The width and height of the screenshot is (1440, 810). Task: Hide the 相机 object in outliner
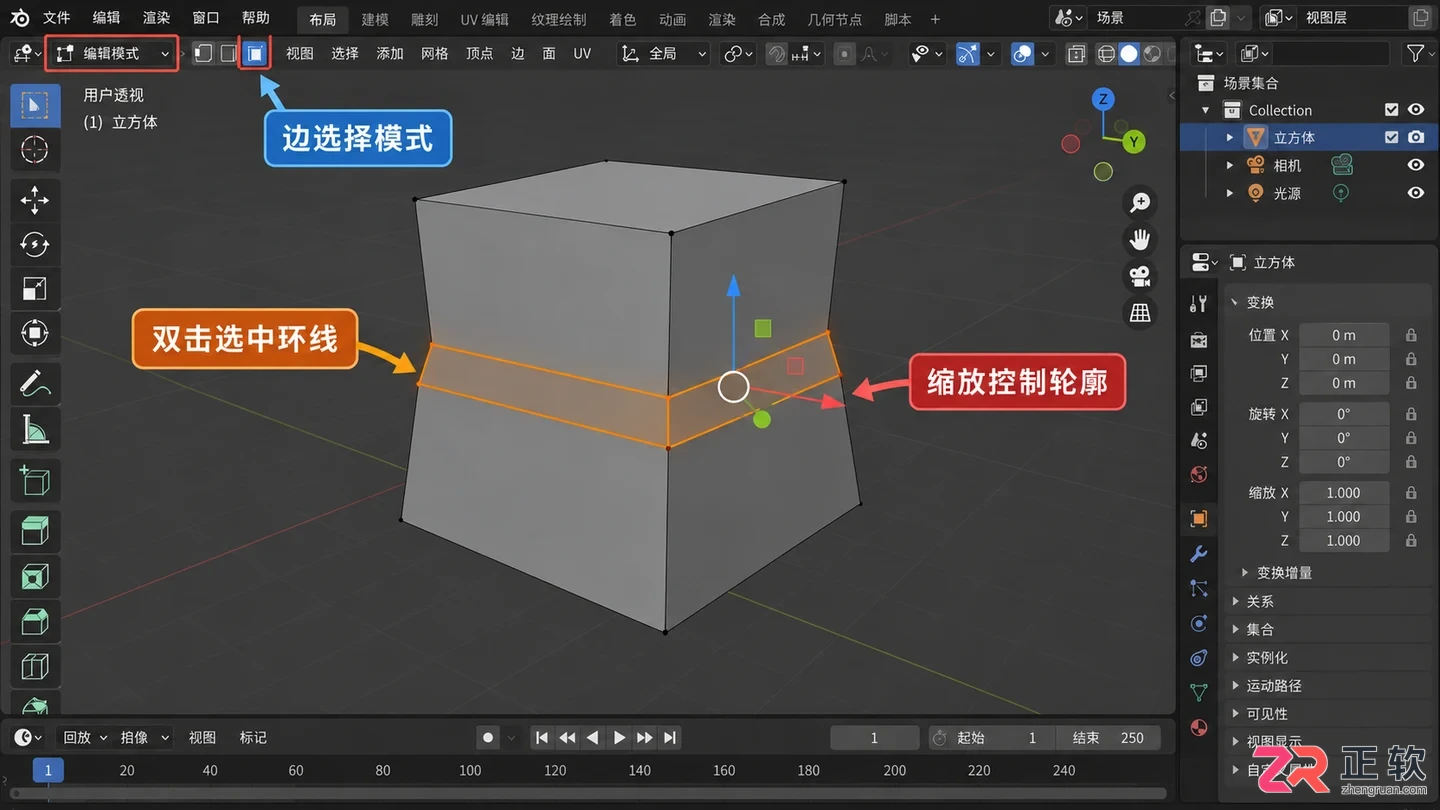click(x=1416, y=165)
